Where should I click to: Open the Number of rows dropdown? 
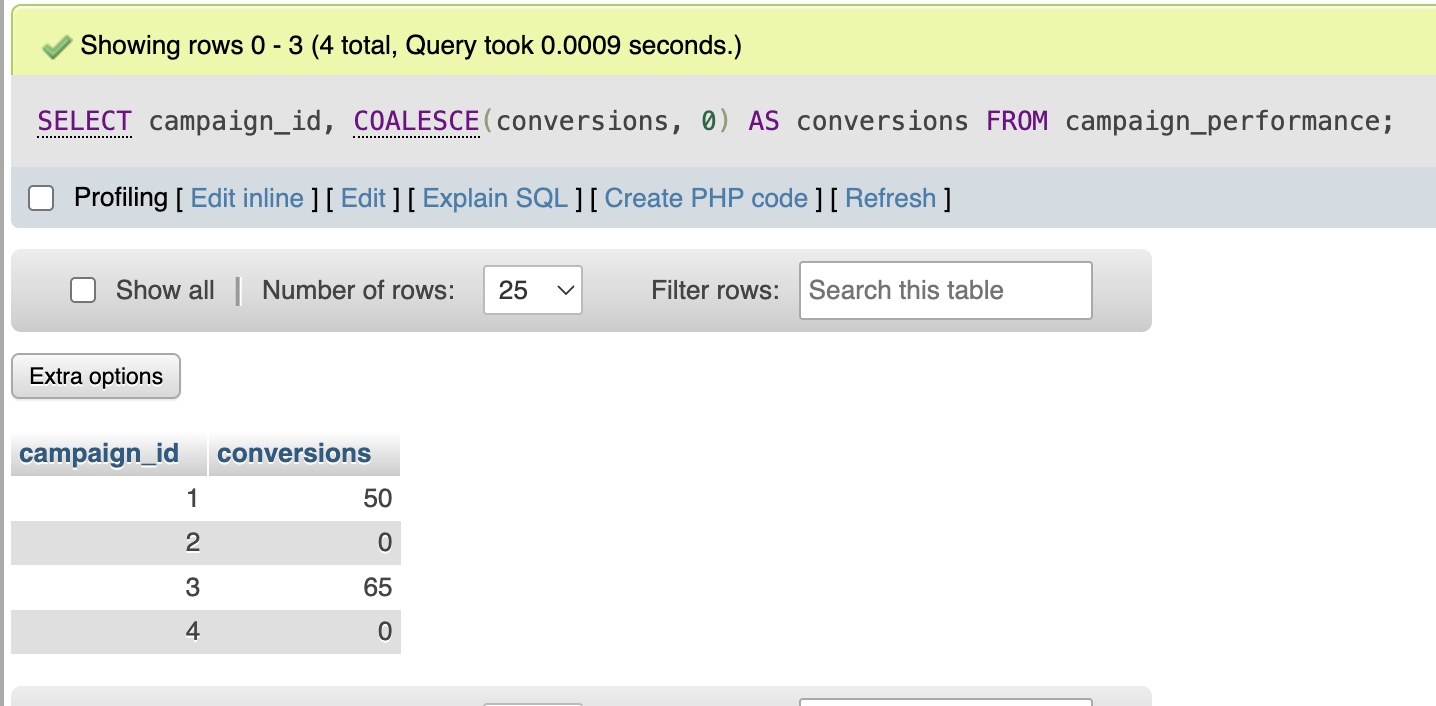point(533,290)
